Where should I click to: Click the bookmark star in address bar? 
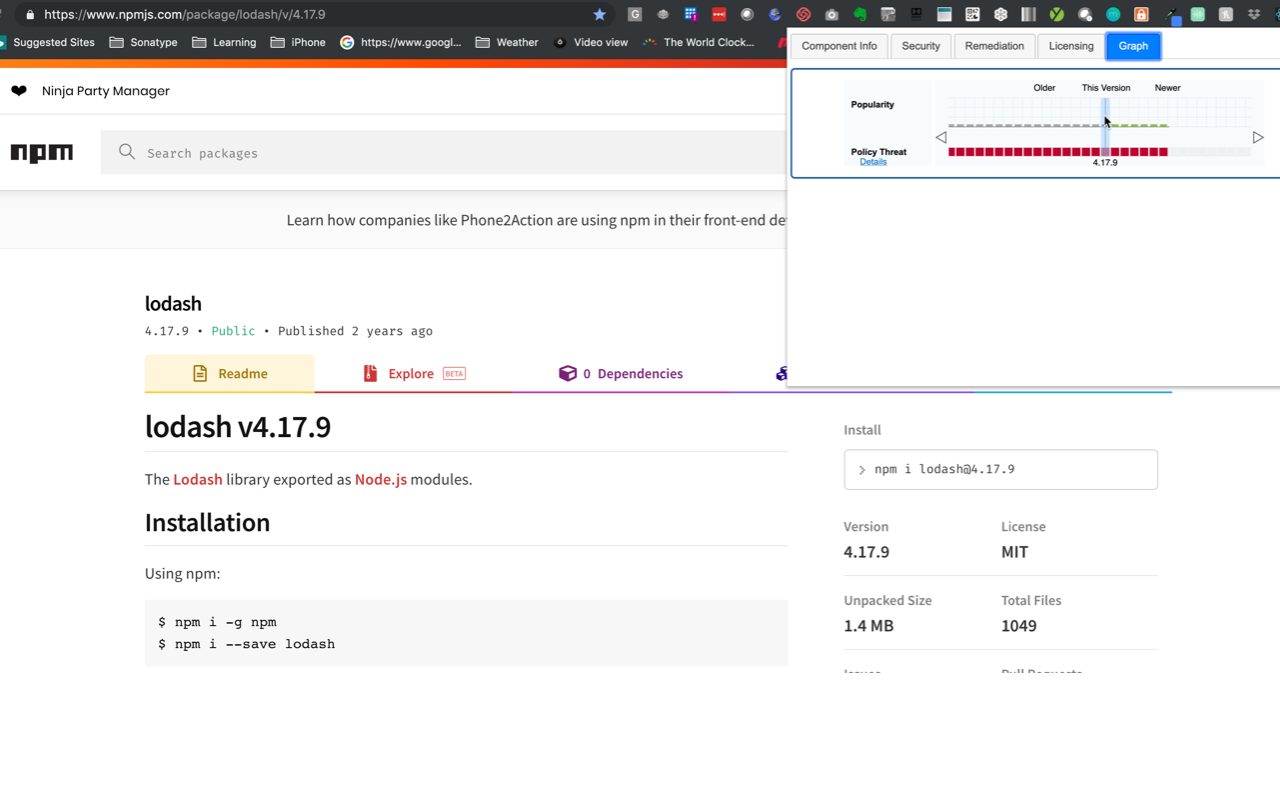click(600, 14)
